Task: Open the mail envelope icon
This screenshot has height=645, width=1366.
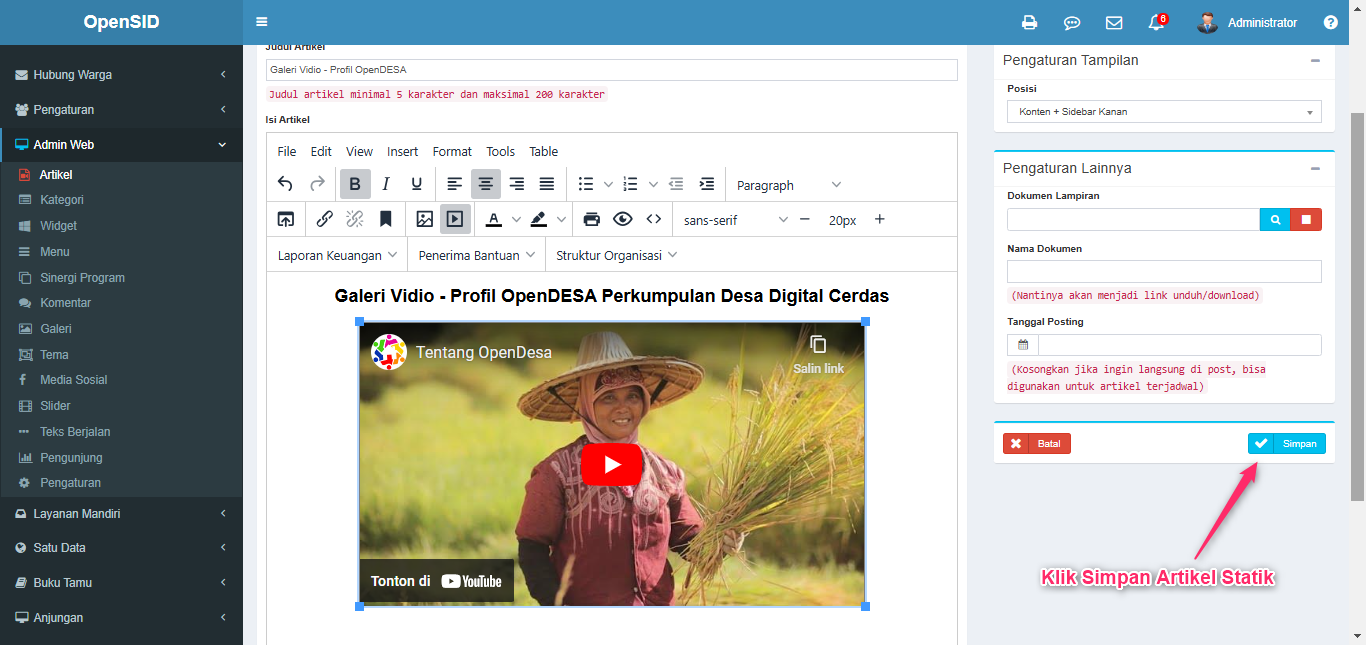Action: pos(1114,22)
